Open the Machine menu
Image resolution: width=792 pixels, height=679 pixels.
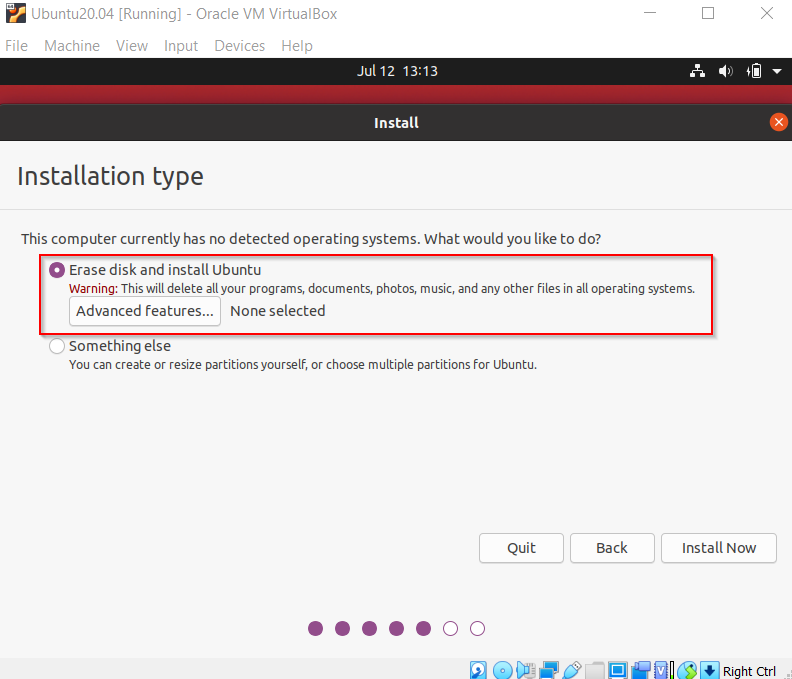[x=72, y=46]
